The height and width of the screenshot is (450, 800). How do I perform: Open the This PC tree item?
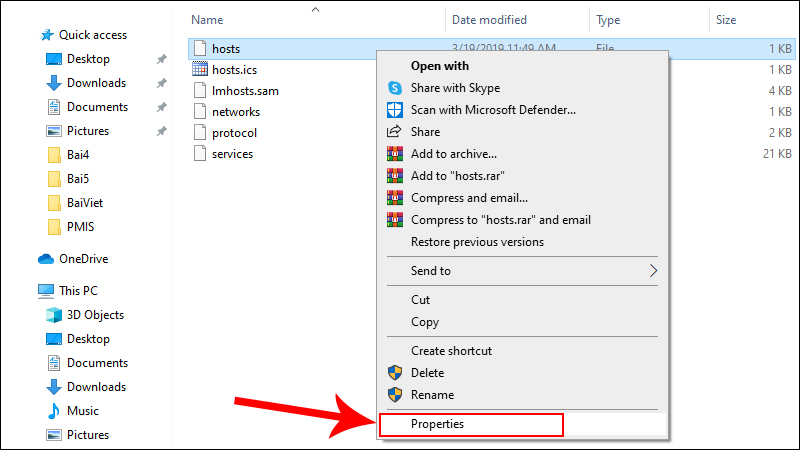coord(78,291)
